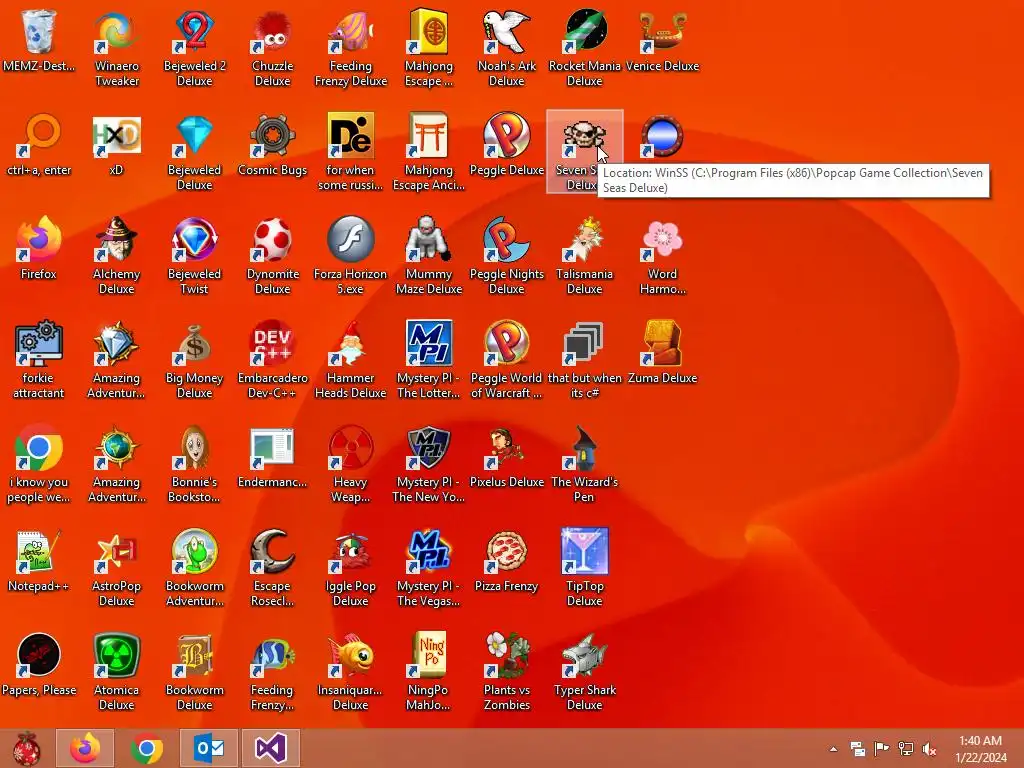
Task: Select the Atomica Deluxe icon
Action: [x=116, y=655]
